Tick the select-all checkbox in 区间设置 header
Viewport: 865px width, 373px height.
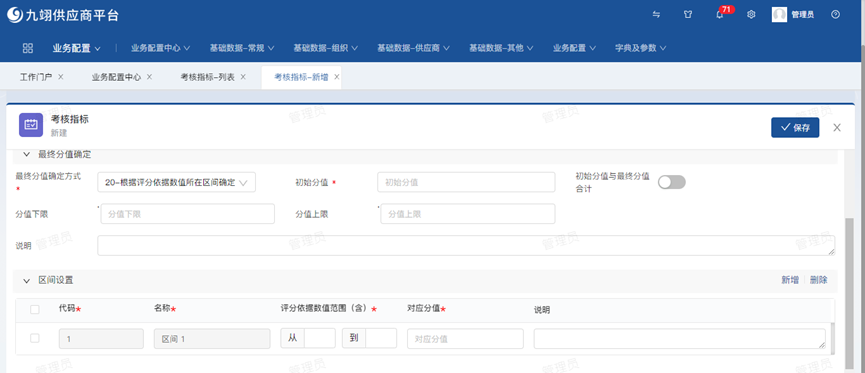click(35, 310)
